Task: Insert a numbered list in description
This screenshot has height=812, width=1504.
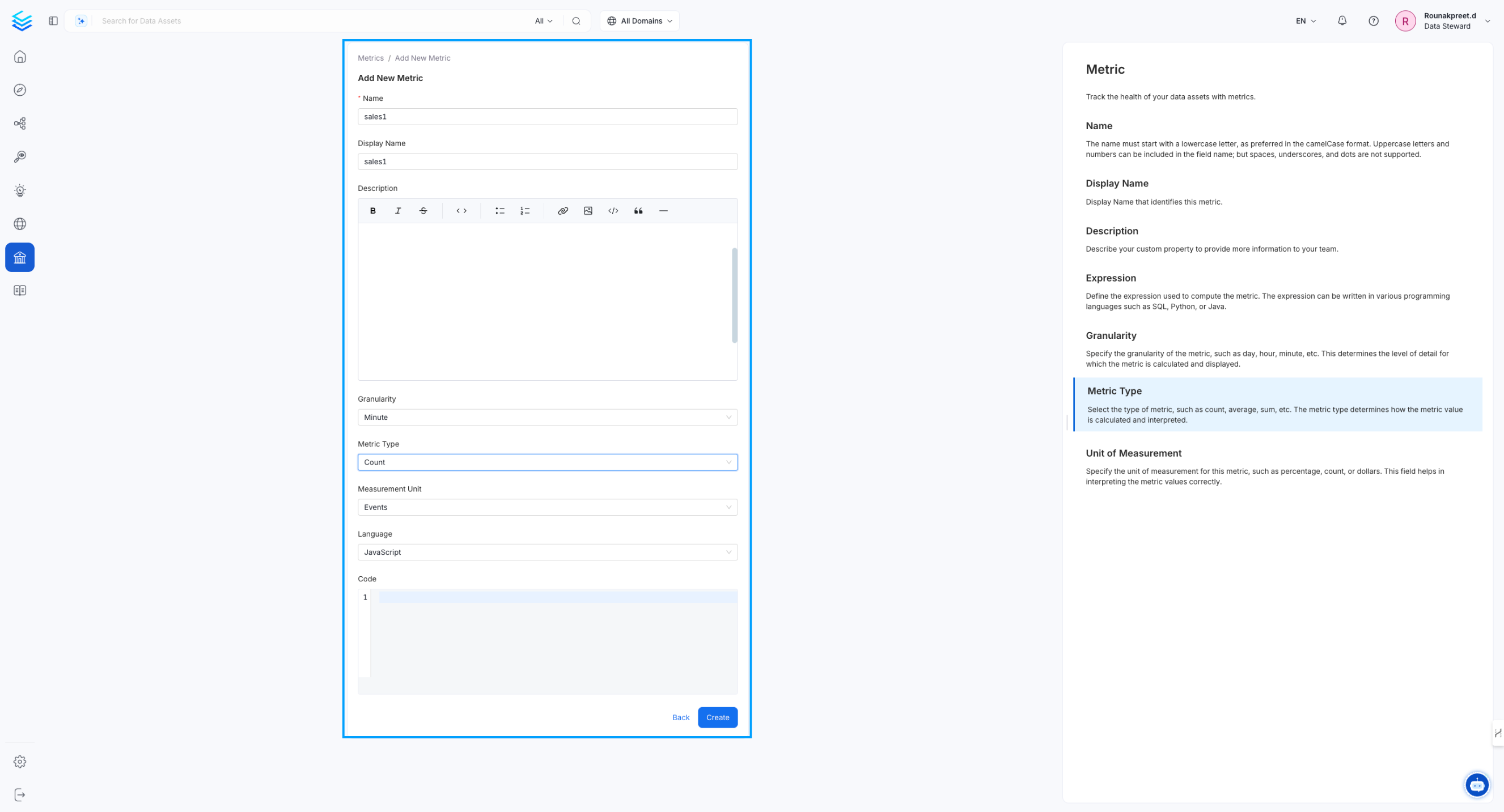Action: [525, 211]
